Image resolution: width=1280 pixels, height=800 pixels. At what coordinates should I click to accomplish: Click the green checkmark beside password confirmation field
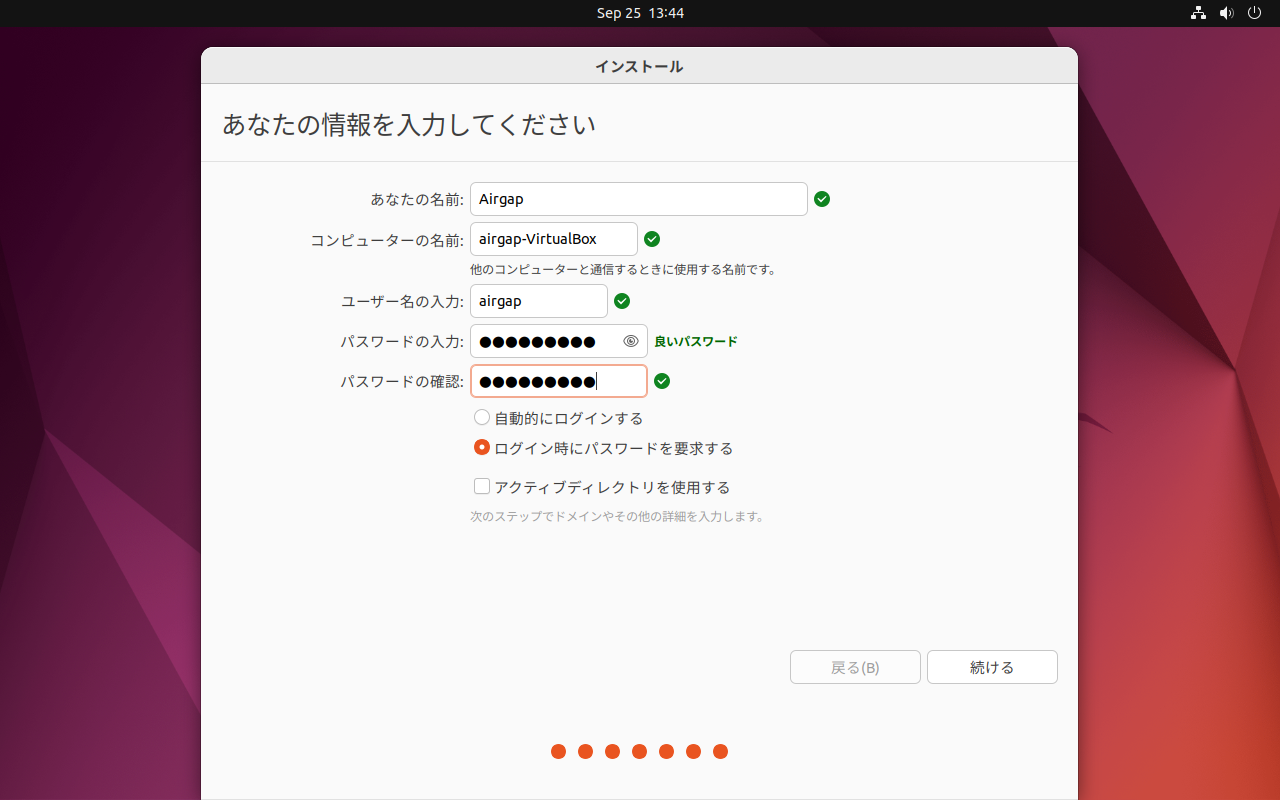point(662,381)
